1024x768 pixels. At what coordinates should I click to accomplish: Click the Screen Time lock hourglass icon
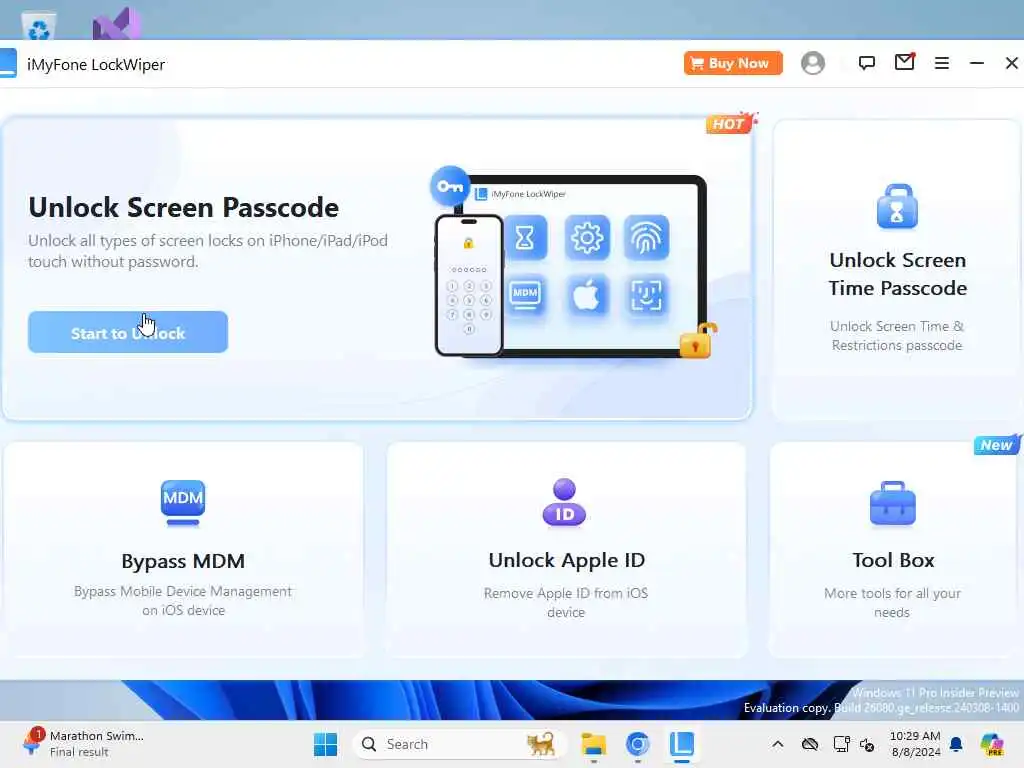(x=897, y=207)
